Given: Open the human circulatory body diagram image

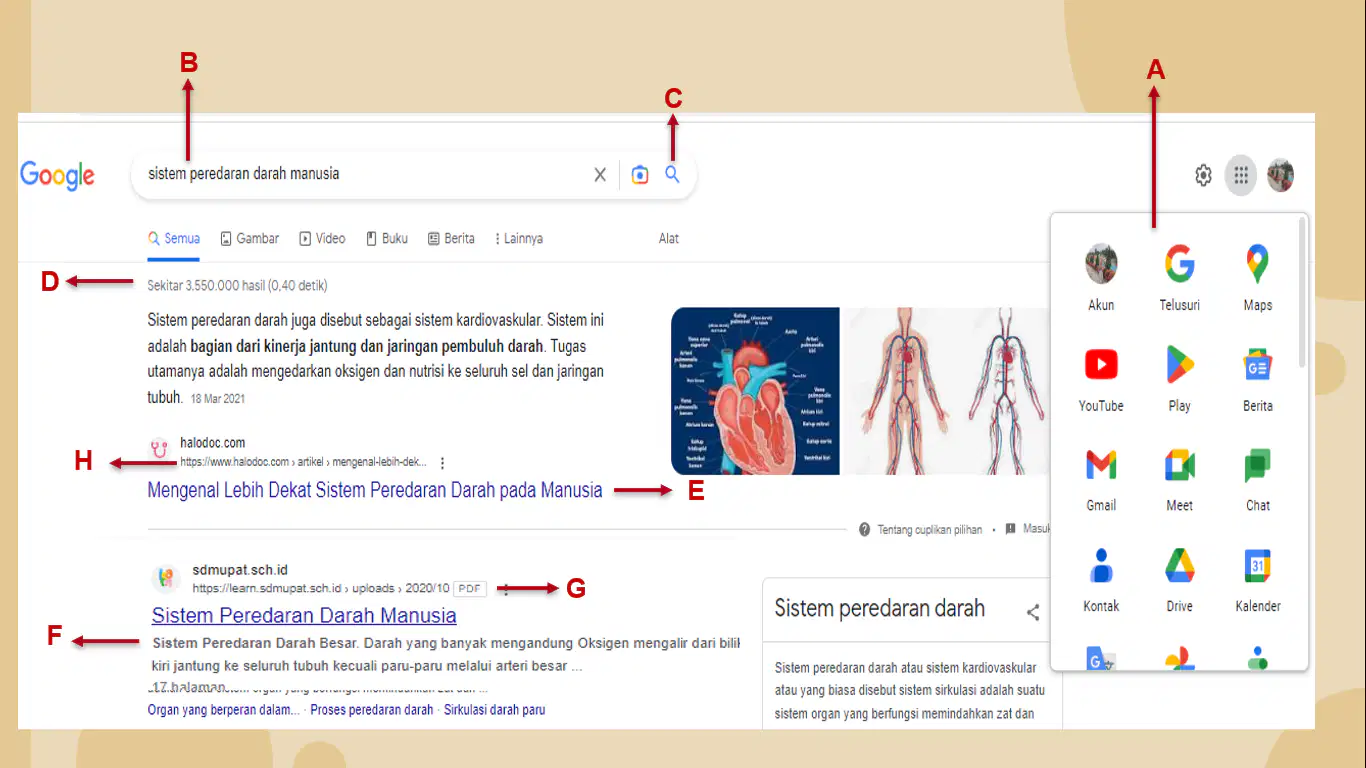Looking at the screenshot, I should [945, 391].
